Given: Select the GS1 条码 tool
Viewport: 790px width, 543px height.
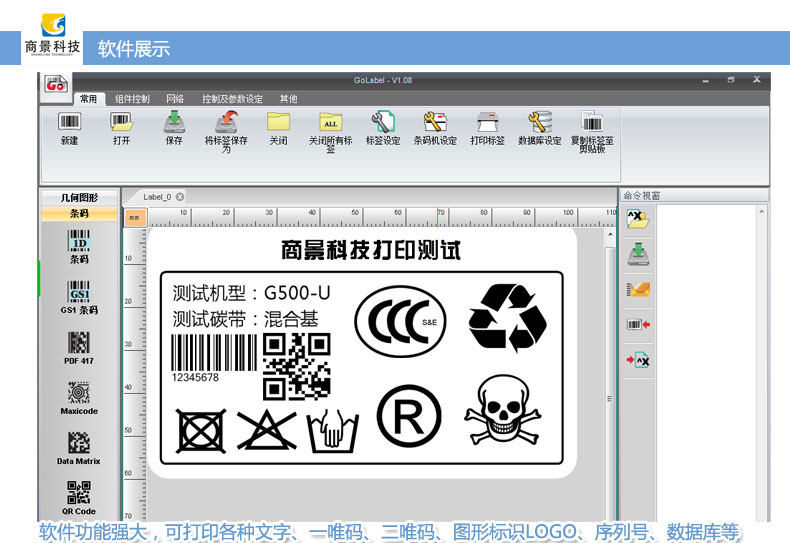Looking at the screenshot, I should [x=79, y=297].
